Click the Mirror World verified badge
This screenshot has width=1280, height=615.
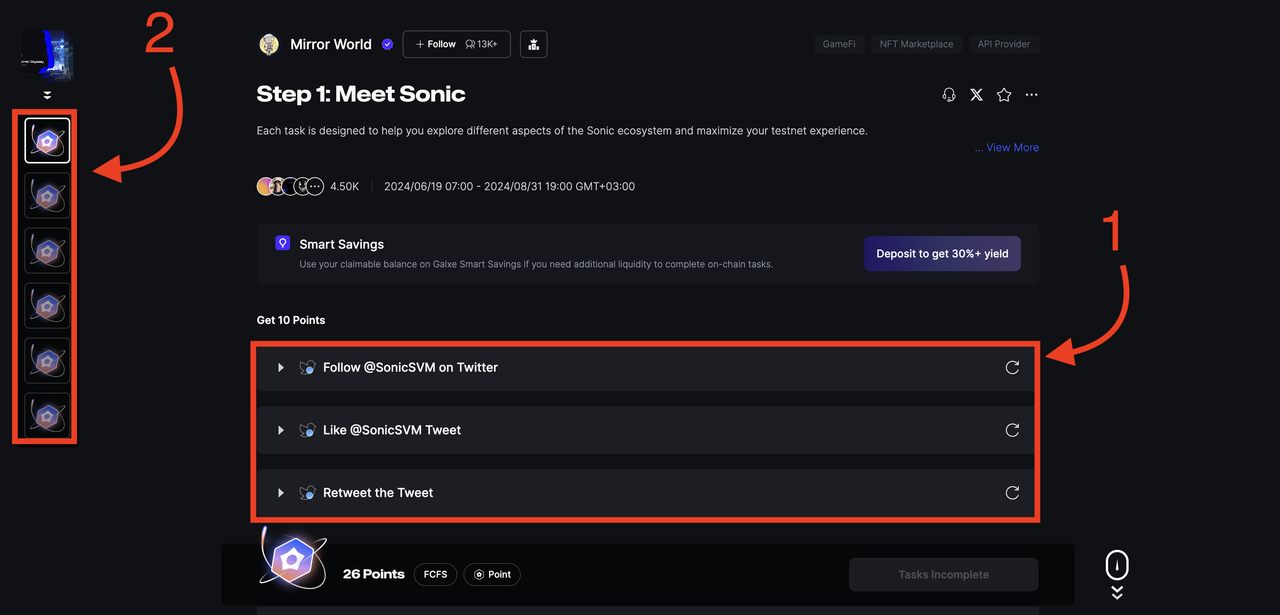tap(387, 44)
